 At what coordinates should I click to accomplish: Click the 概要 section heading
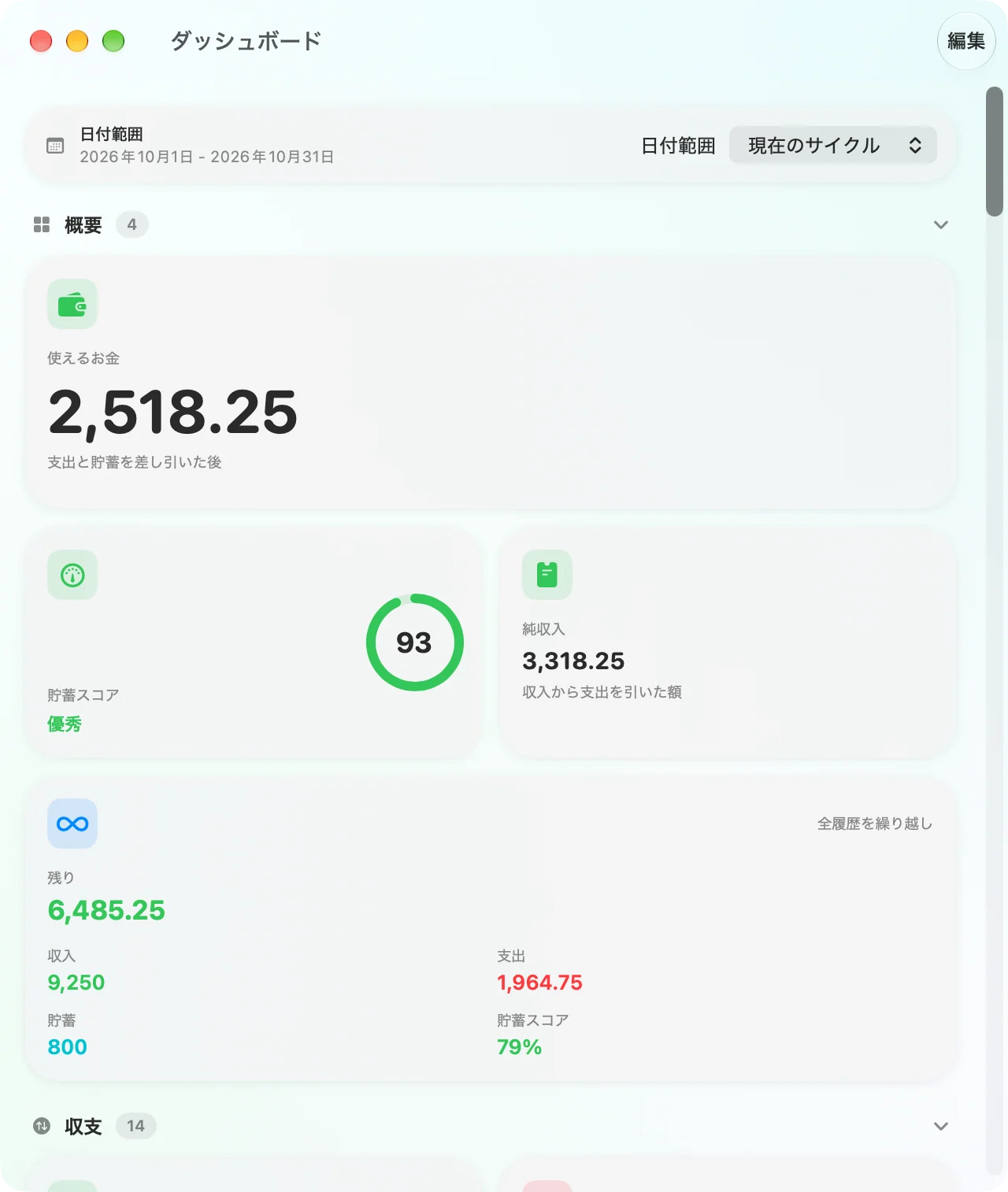(83, 225)
